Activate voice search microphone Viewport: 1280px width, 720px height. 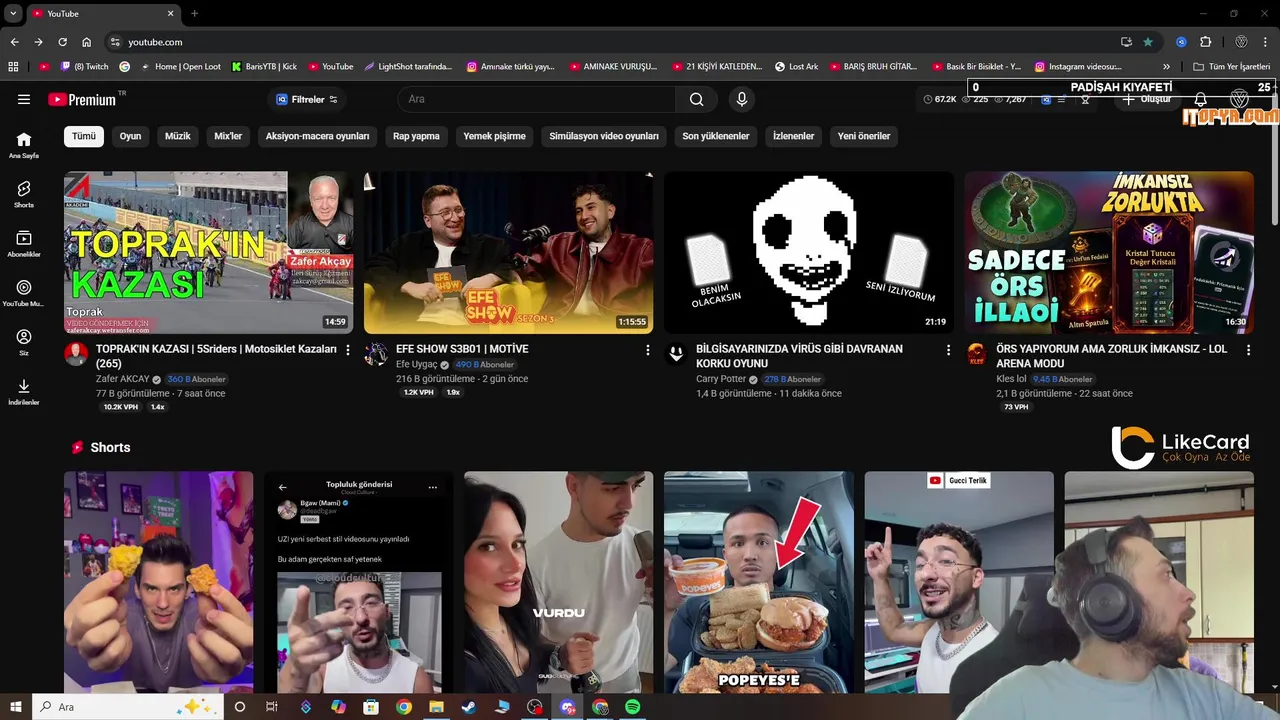click(741, 99)
